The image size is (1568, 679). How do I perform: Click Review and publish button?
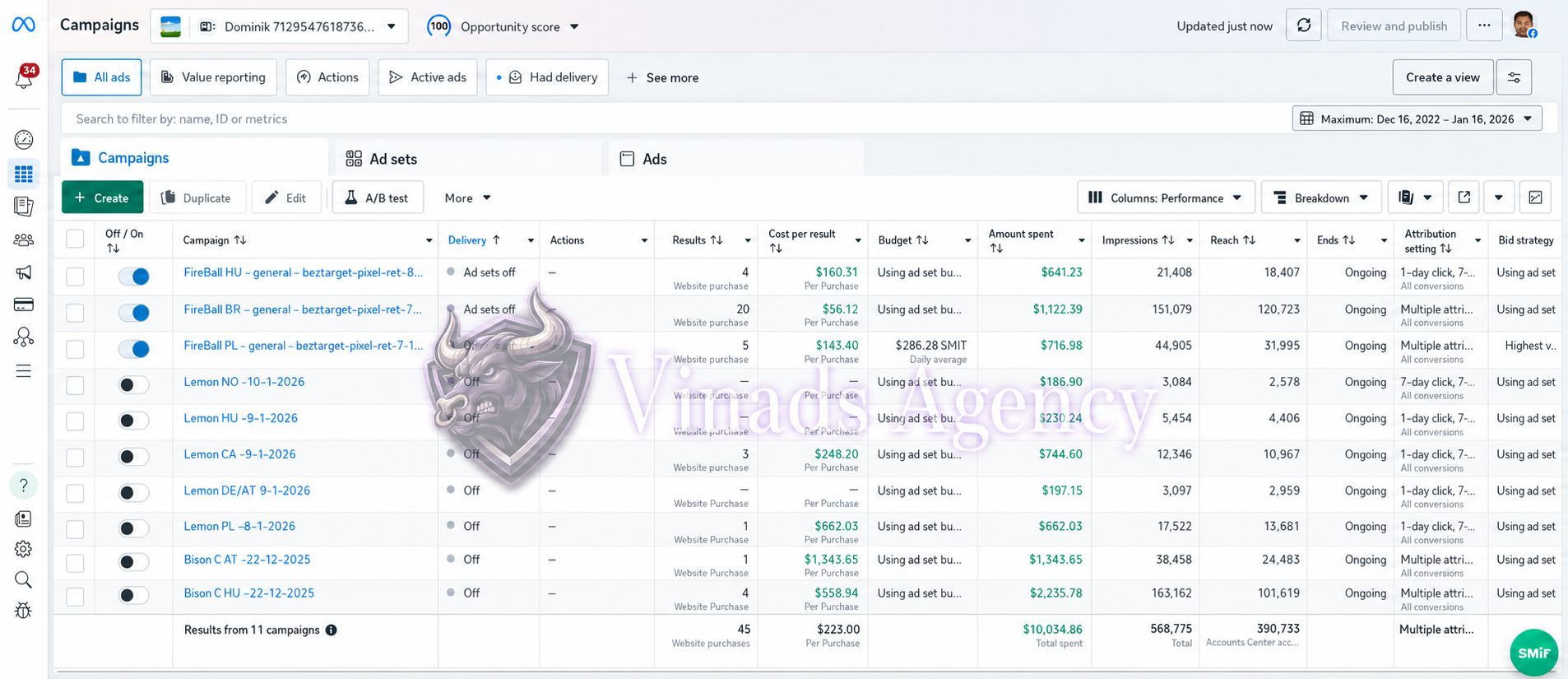click(1394, 26)
